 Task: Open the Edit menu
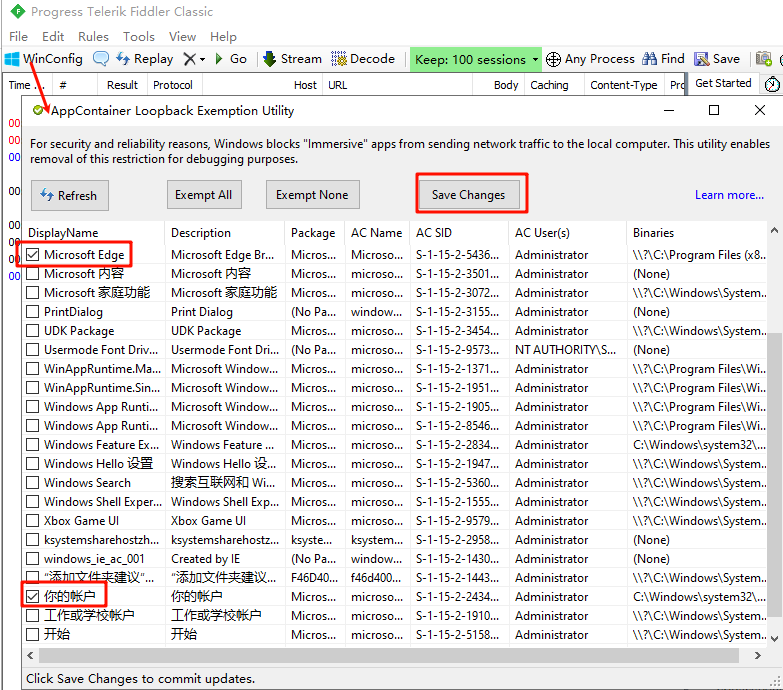53,36
